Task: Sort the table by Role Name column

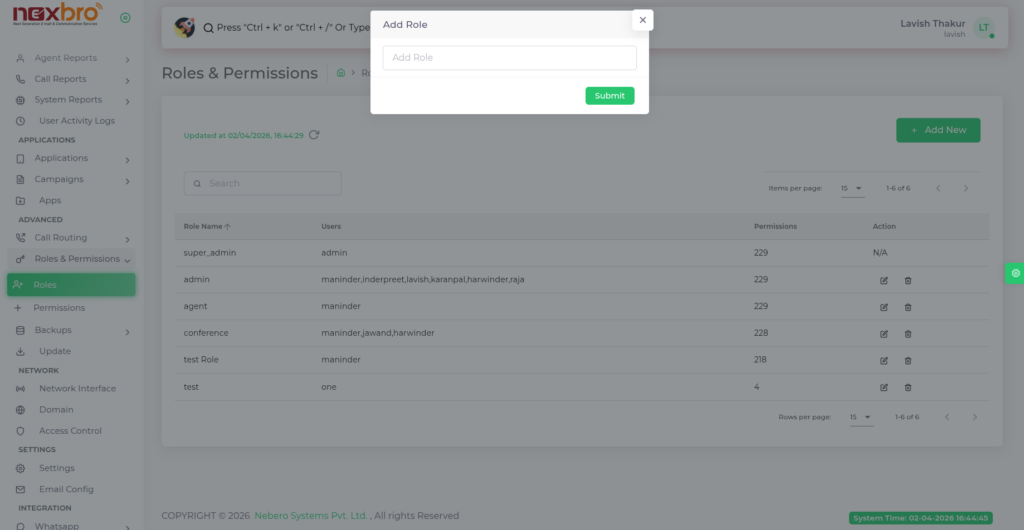Action: click(x=207, y=227)
